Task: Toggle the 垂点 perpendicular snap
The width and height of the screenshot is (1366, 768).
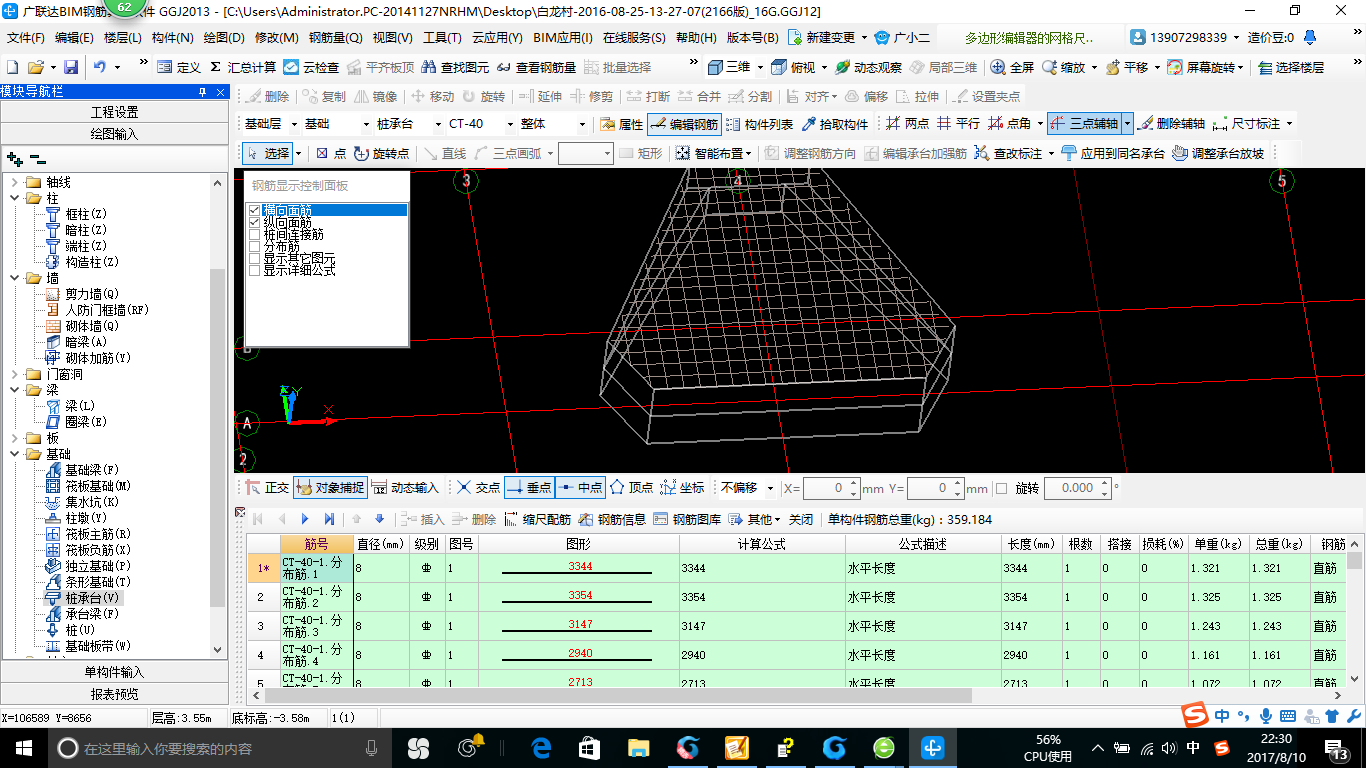Action: (528, 488)
